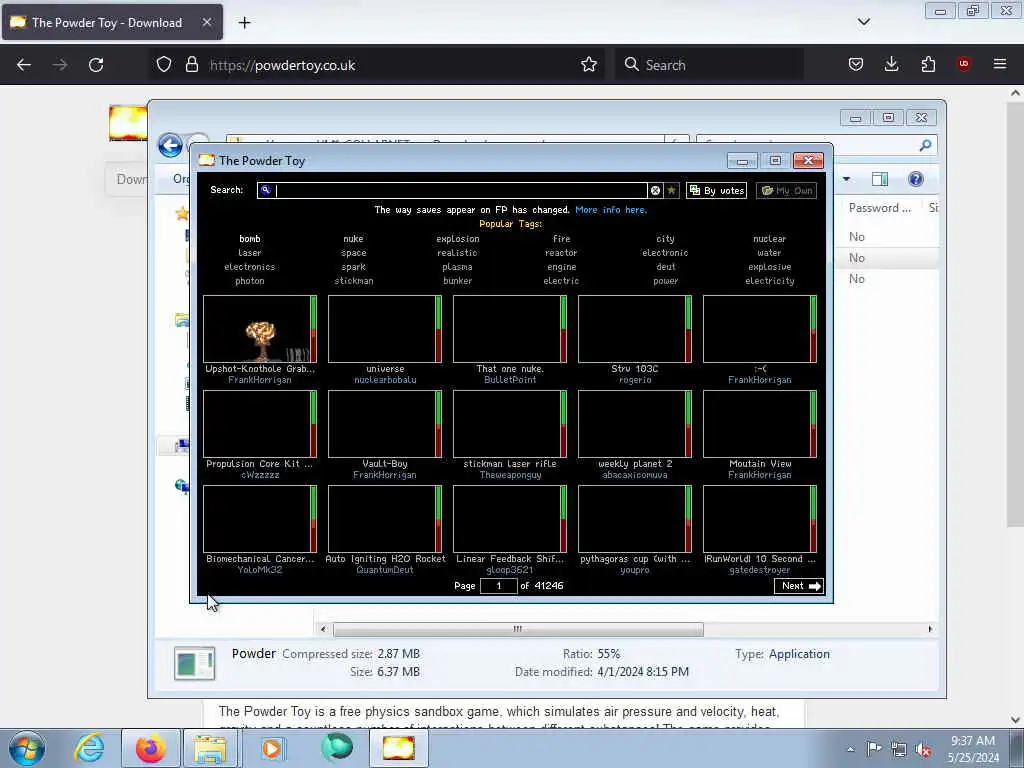Select the water tag

point(769,253)
